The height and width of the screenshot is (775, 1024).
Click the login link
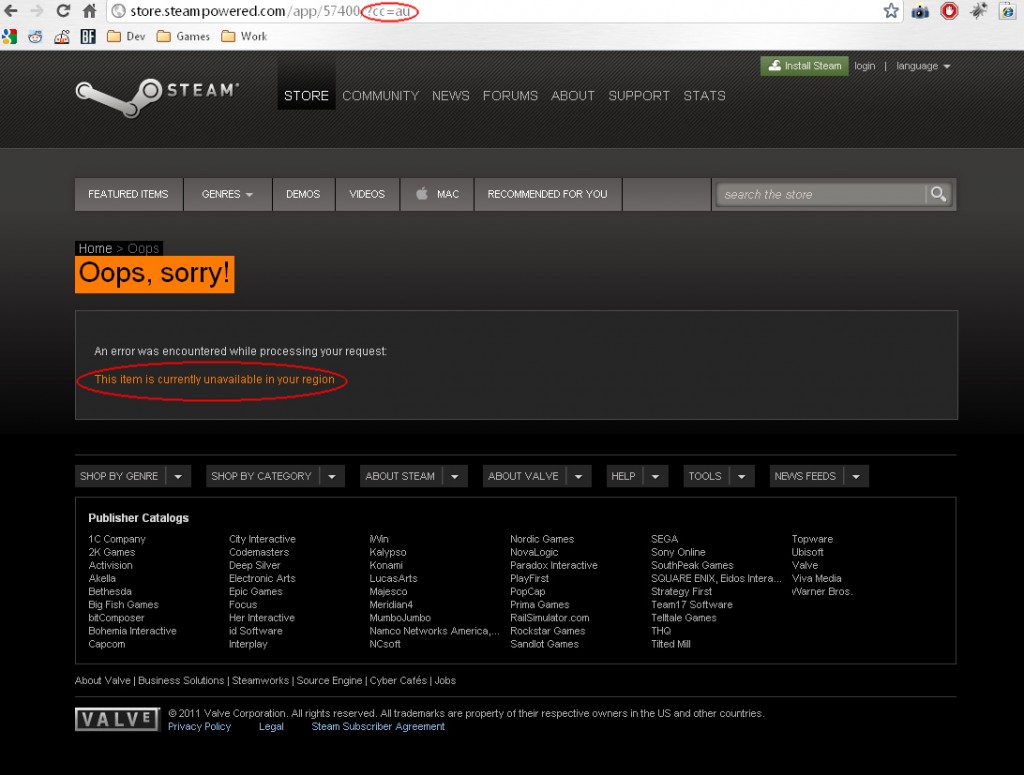point(864,66)
